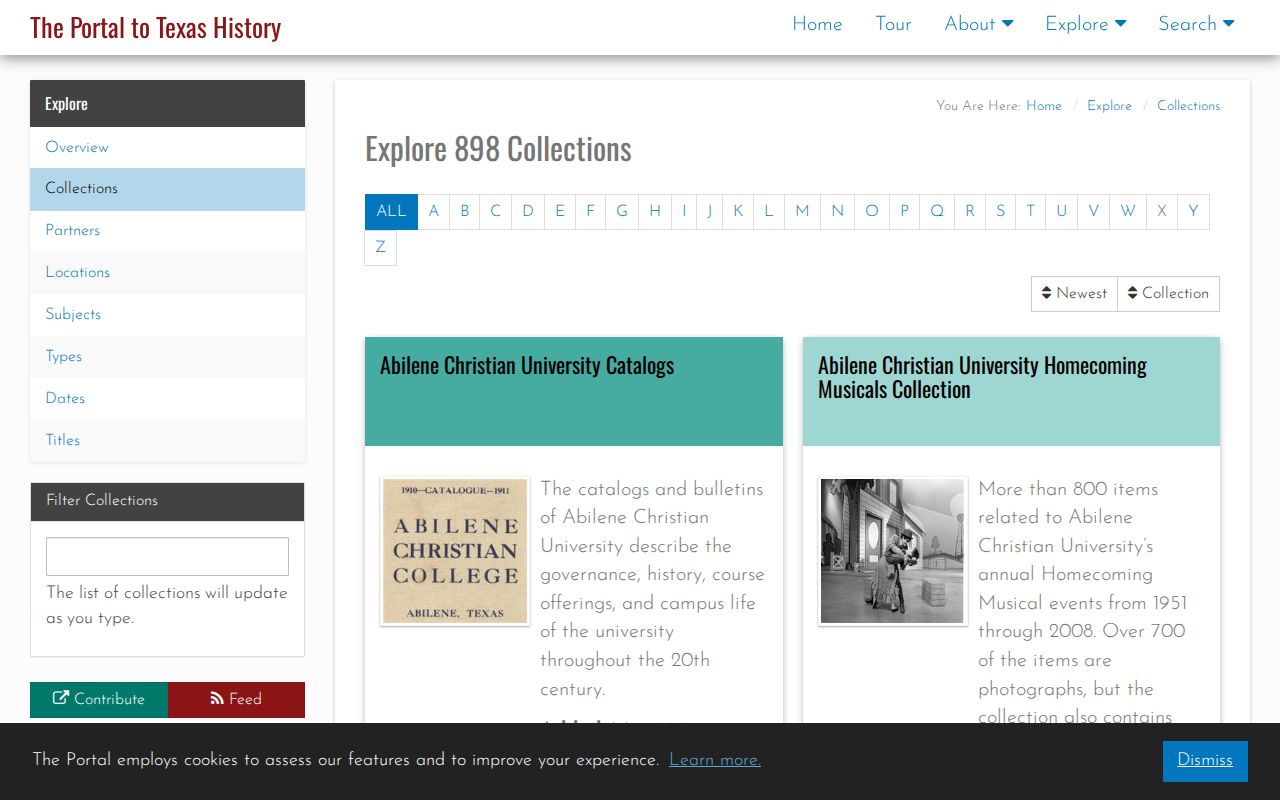
Task: Filter collections by letter W
Action: (x=1127, y=212)
